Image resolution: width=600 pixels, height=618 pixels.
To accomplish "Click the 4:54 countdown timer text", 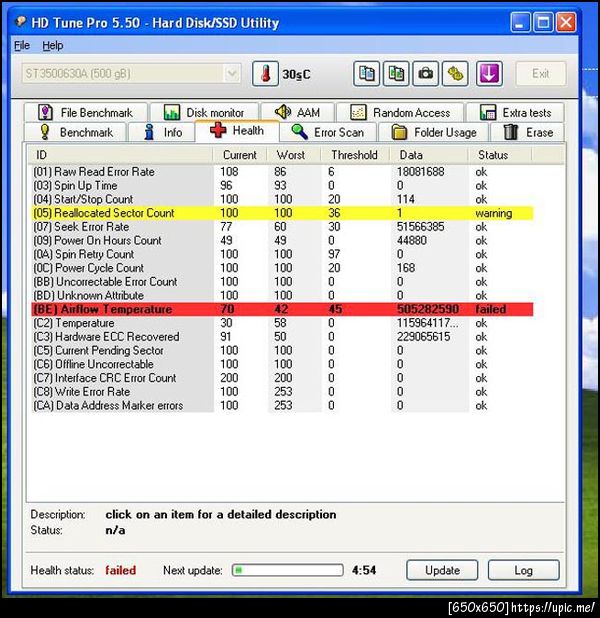I will click(x=364, y=570).
